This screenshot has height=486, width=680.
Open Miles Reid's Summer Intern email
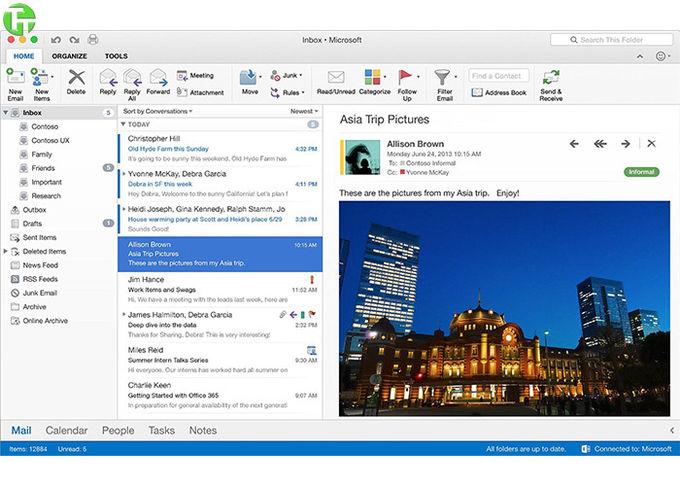pyautogui.click(x=220, y=360)
